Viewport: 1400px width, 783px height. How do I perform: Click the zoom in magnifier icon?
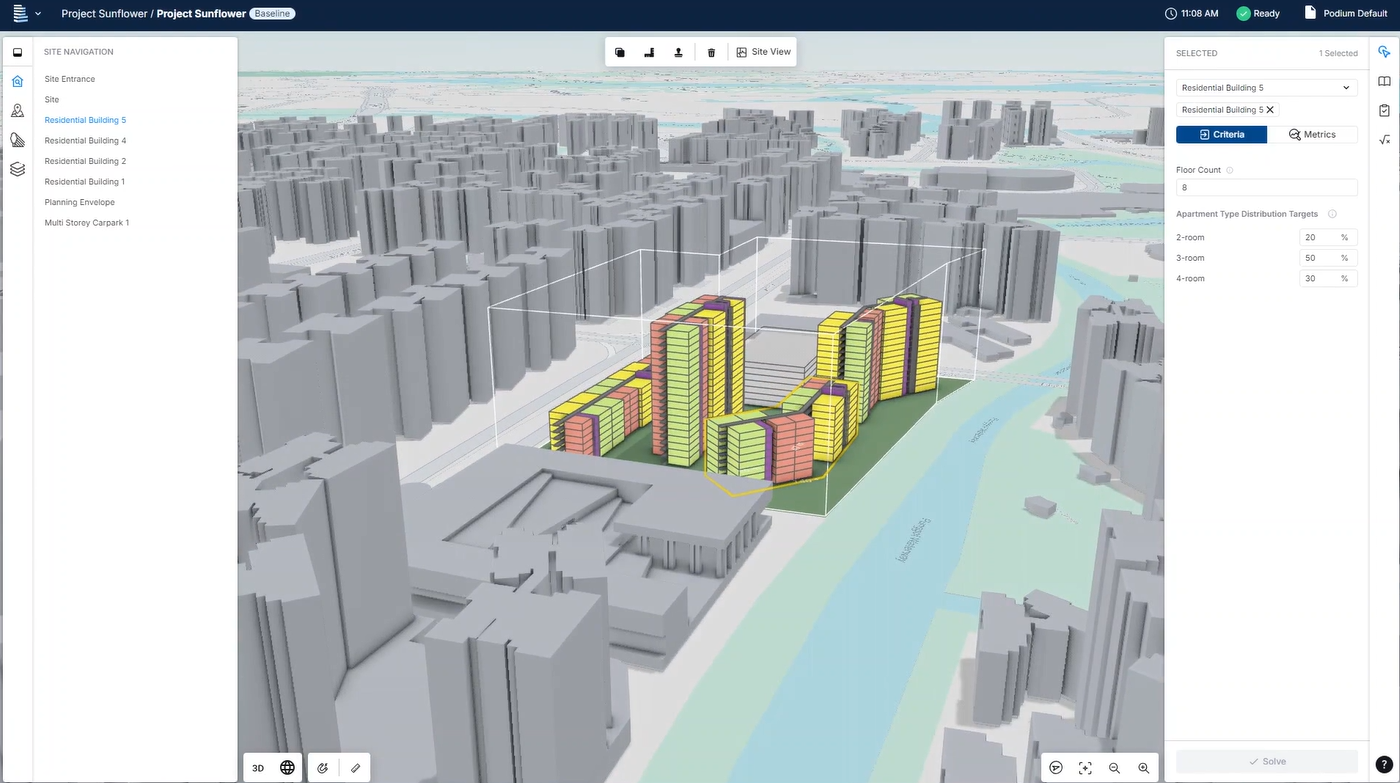coord(1143,768)
